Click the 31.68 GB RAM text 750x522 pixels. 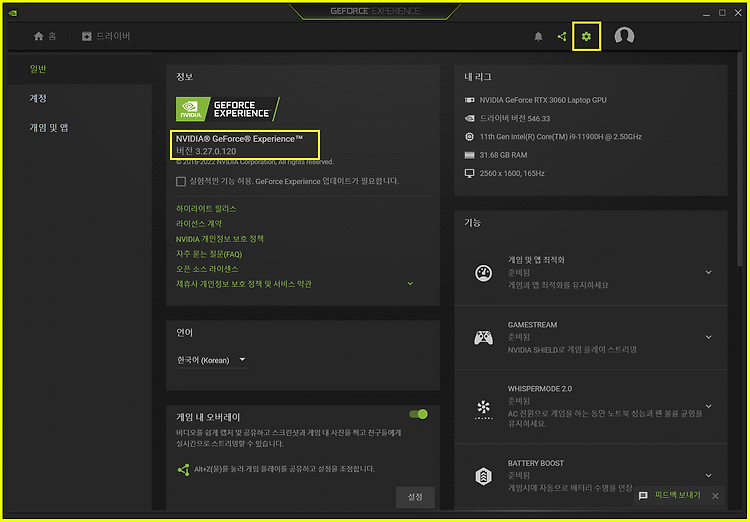click(x=503, y=155)
